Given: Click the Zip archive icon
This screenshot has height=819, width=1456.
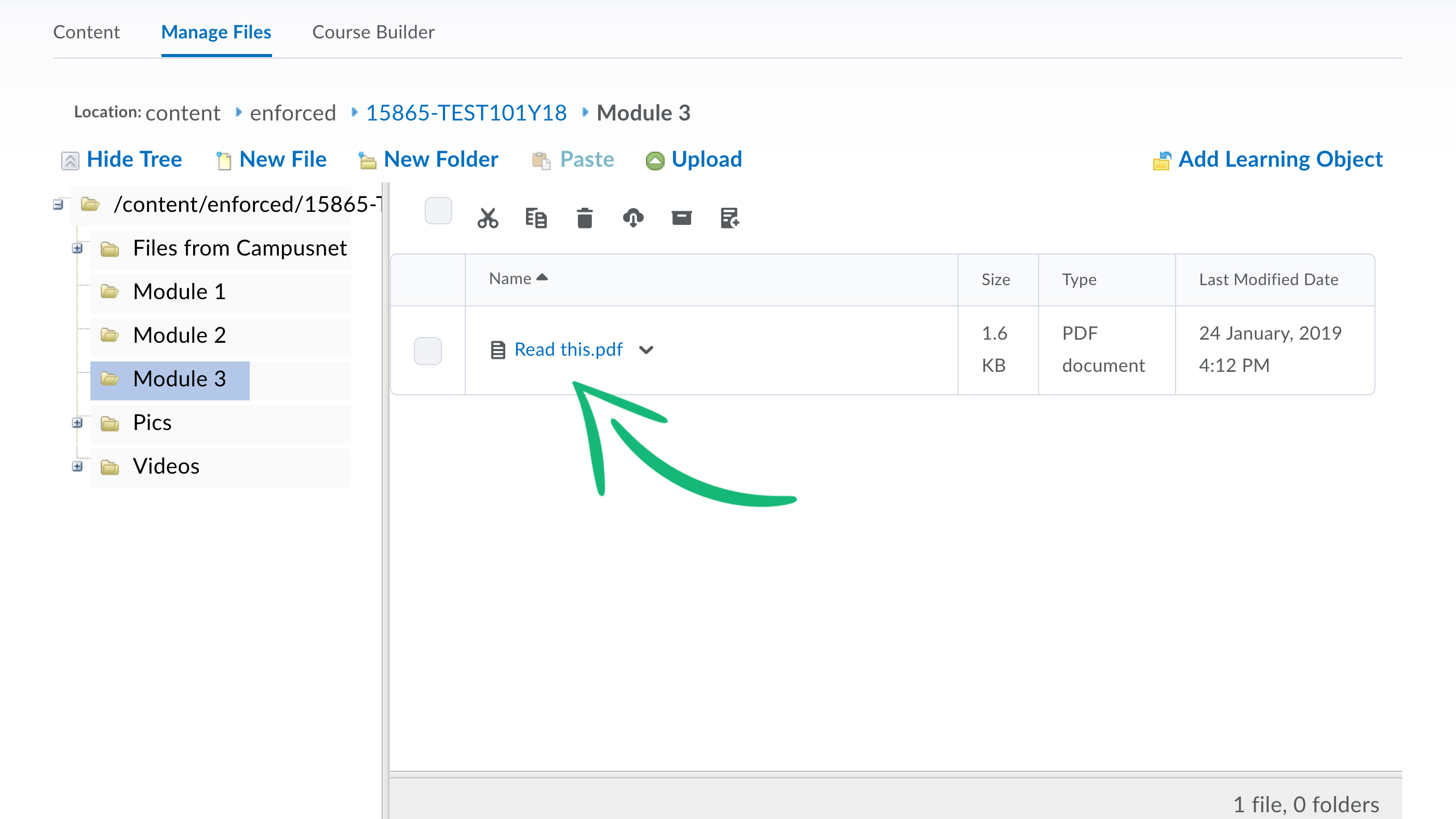Looking at the screenshot, I should click(681, 218).
